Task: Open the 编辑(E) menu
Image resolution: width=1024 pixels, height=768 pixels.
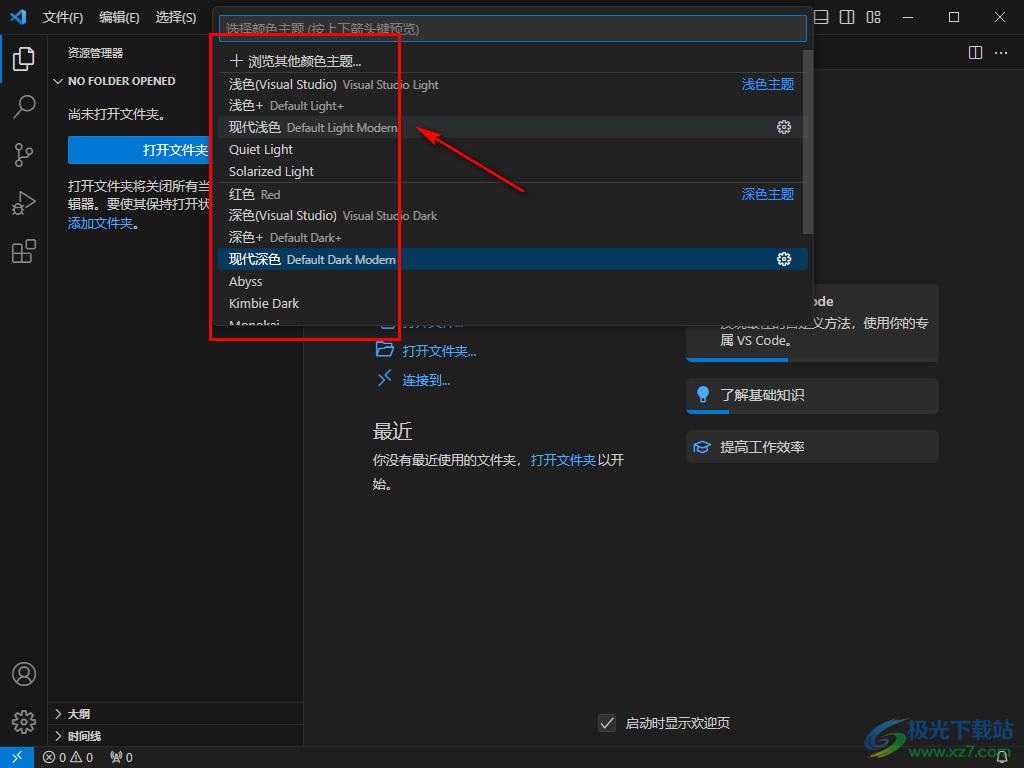Action: (120, 17)
